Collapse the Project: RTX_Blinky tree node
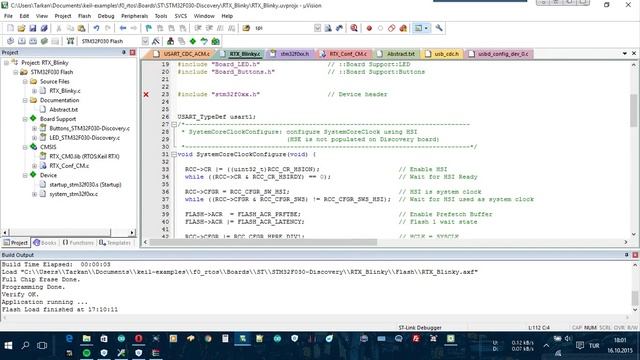Image resolution: width=640 pixels, height=360 pixels. click(7, 63)
